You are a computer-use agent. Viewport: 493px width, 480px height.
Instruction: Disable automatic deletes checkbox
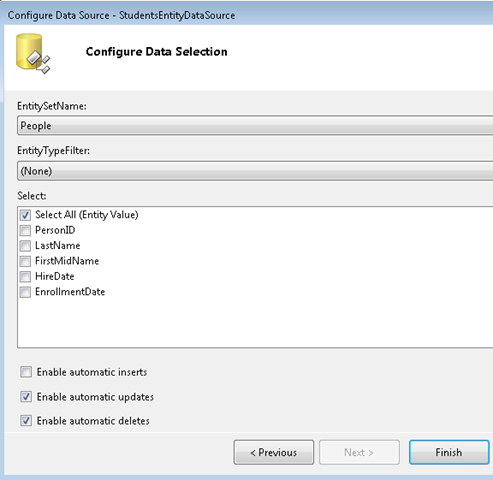[26, 421]
